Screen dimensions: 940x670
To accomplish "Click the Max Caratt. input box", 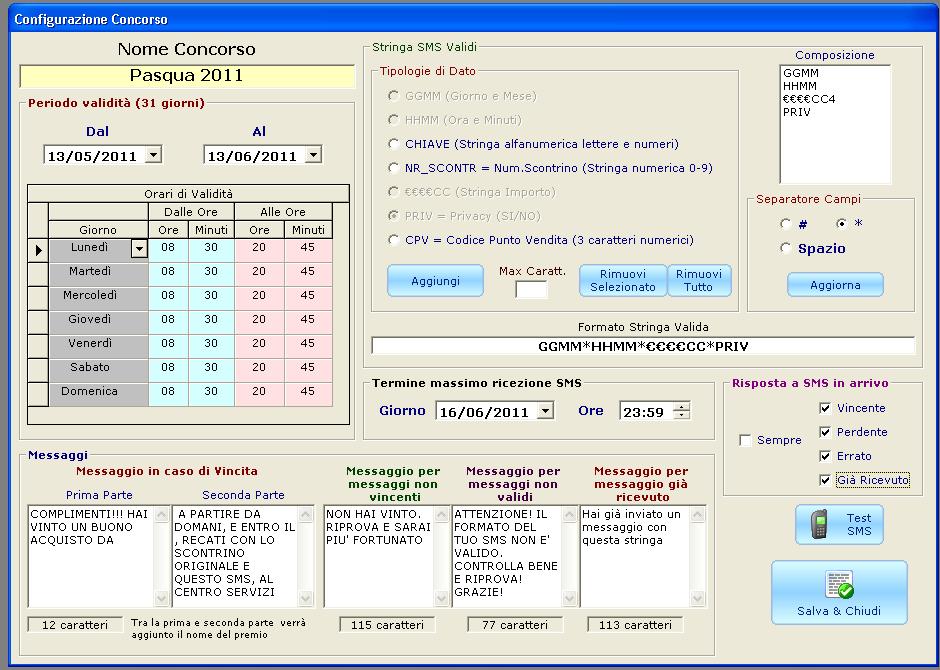I will [531, 289].
